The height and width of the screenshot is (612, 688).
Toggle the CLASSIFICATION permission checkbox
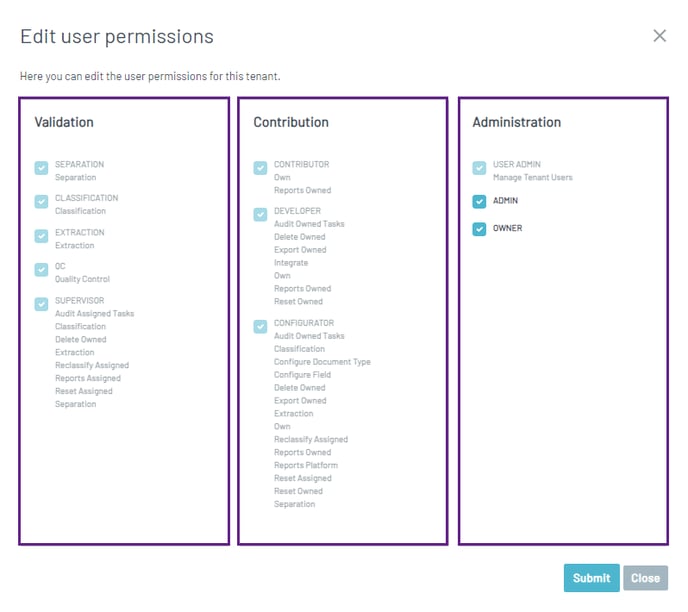(x=41, y=202)
